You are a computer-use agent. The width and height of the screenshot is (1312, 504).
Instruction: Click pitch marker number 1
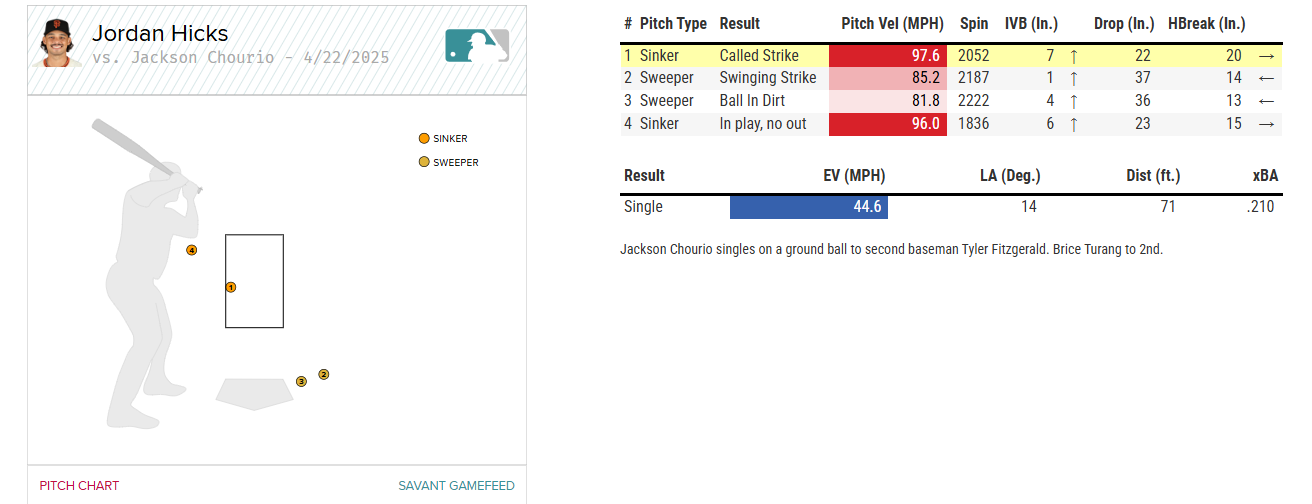pyautogui.click(x=231, y=287)
